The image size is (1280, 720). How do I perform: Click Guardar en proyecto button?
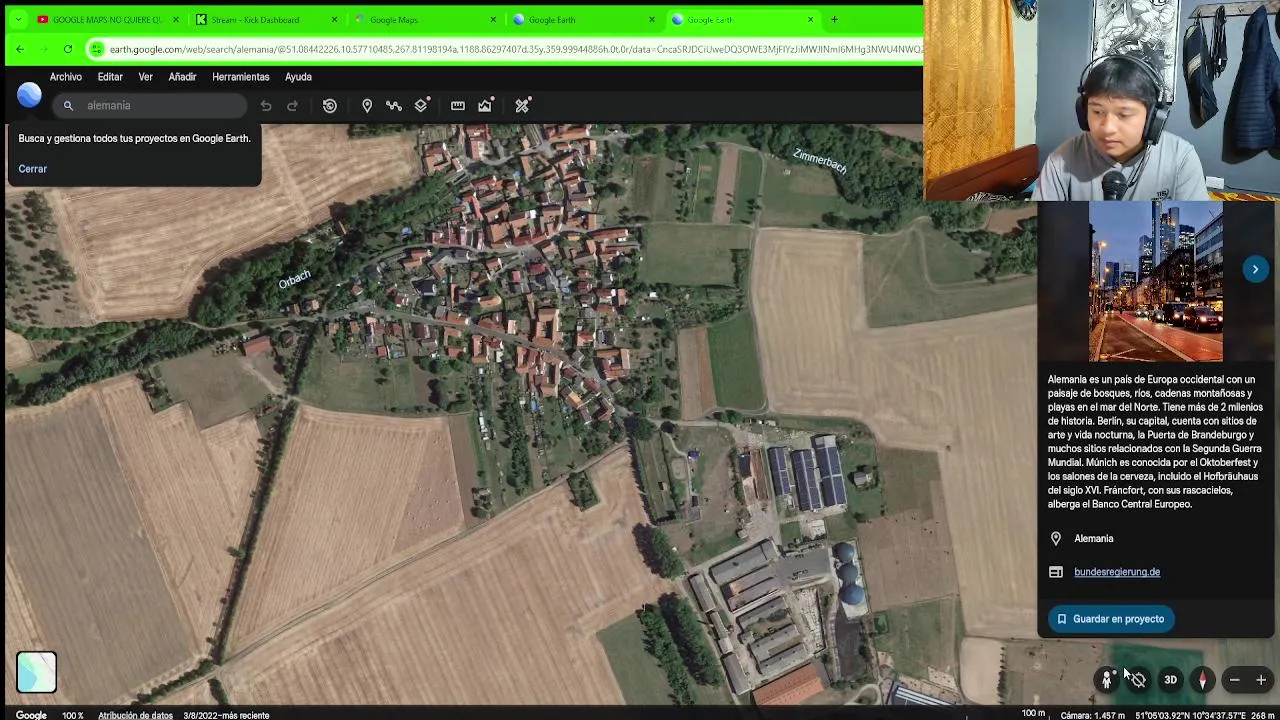pos(1110,619)
